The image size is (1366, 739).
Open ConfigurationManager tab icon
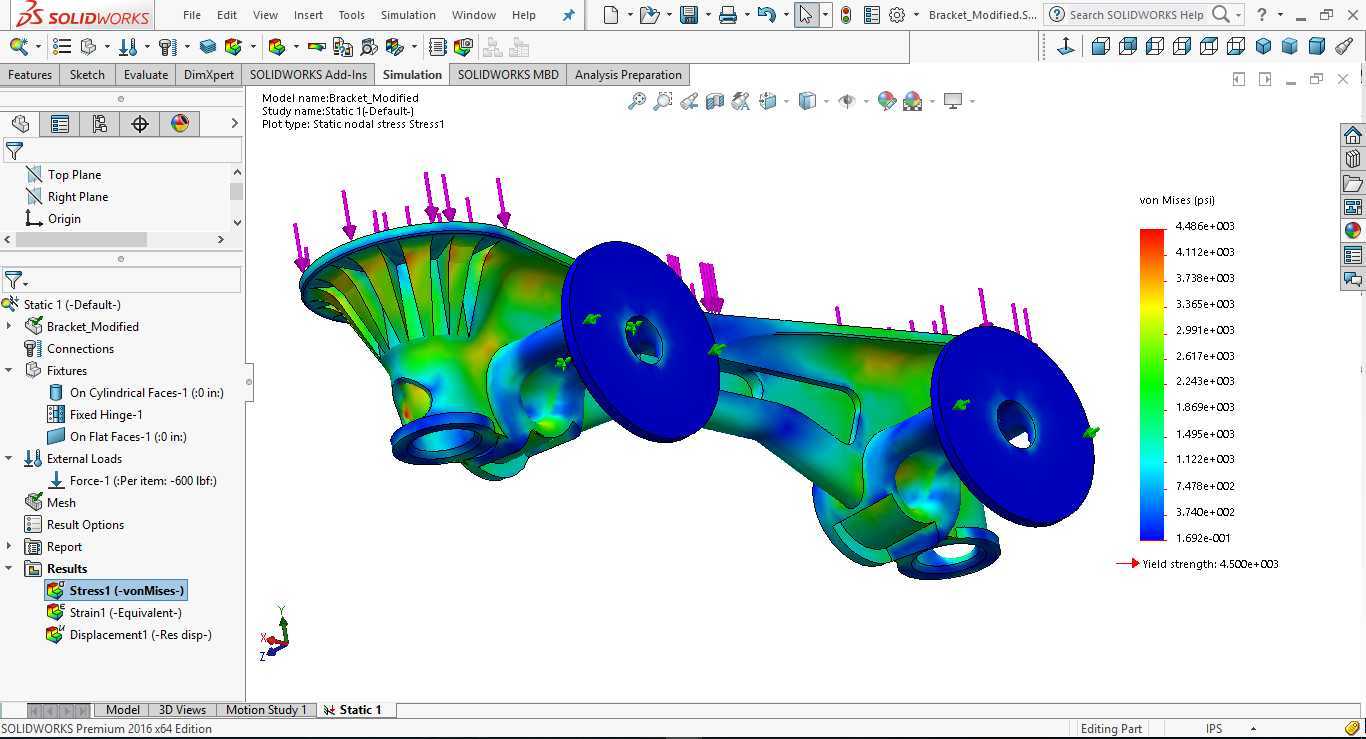coord(100,124)
